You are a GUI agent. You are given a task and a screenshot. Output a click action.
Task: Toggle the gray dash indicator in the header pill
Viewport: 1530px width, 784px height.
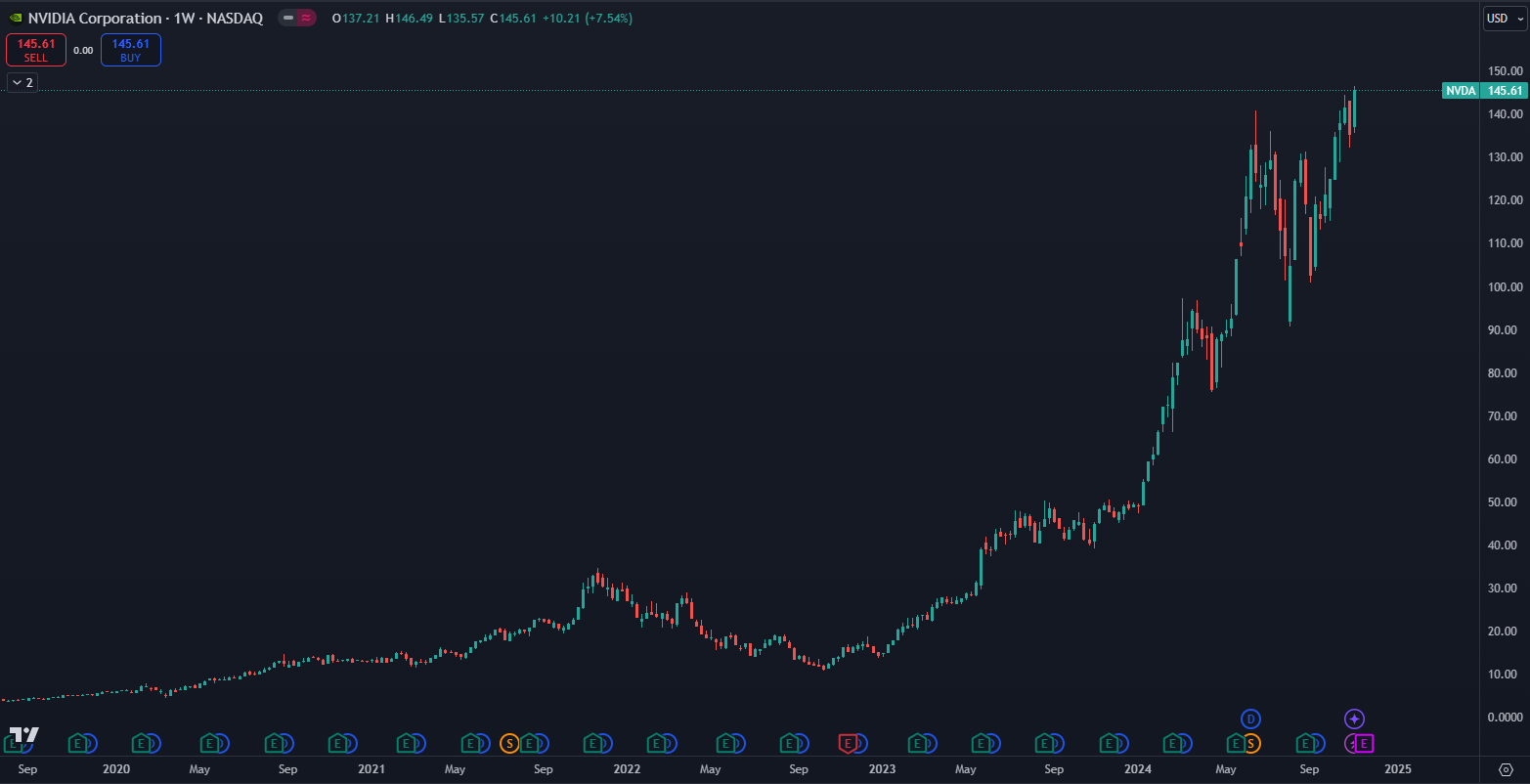pyautogui.click(x=288, y=18)
